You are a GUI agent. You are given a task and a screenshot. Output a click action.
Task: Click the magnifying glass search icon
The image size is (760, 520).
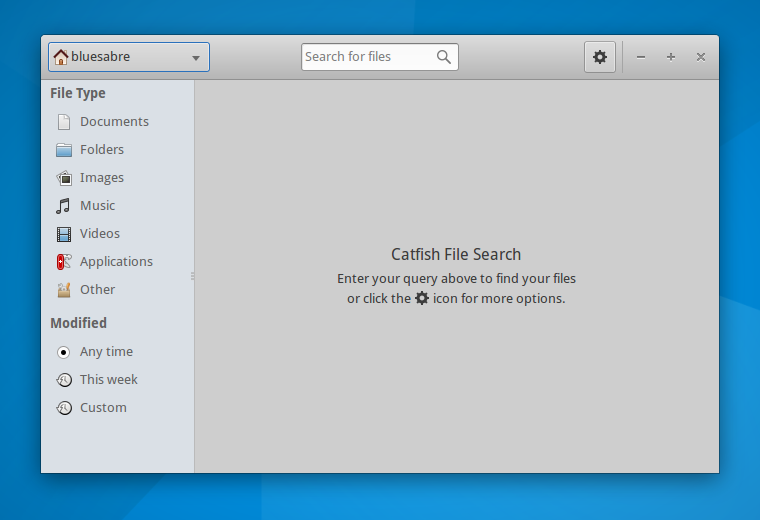pyautogui.click(x=443, y=57)
